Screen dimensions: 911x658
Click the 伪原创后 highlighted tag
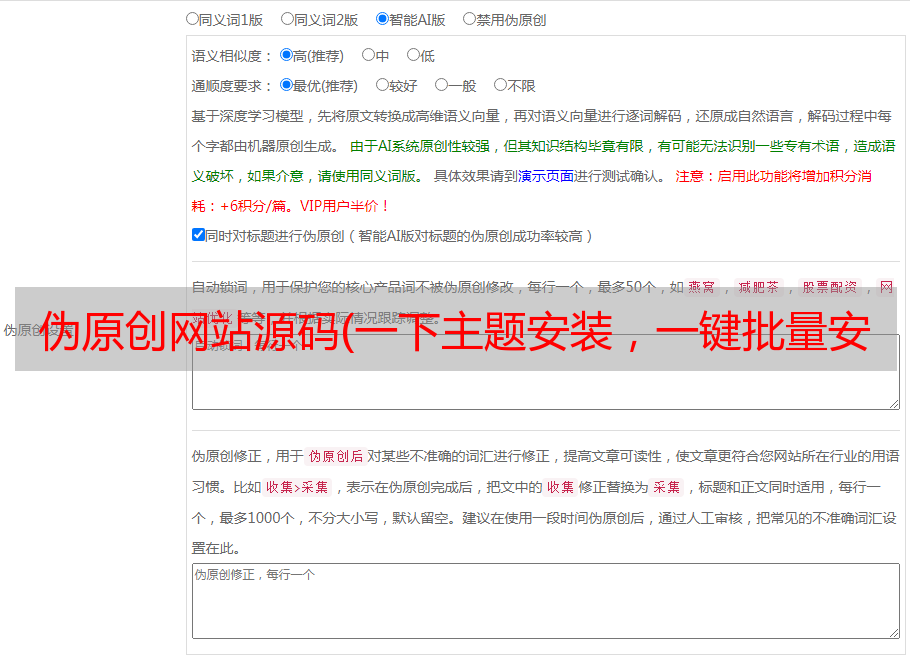click(x=336, y=456)
